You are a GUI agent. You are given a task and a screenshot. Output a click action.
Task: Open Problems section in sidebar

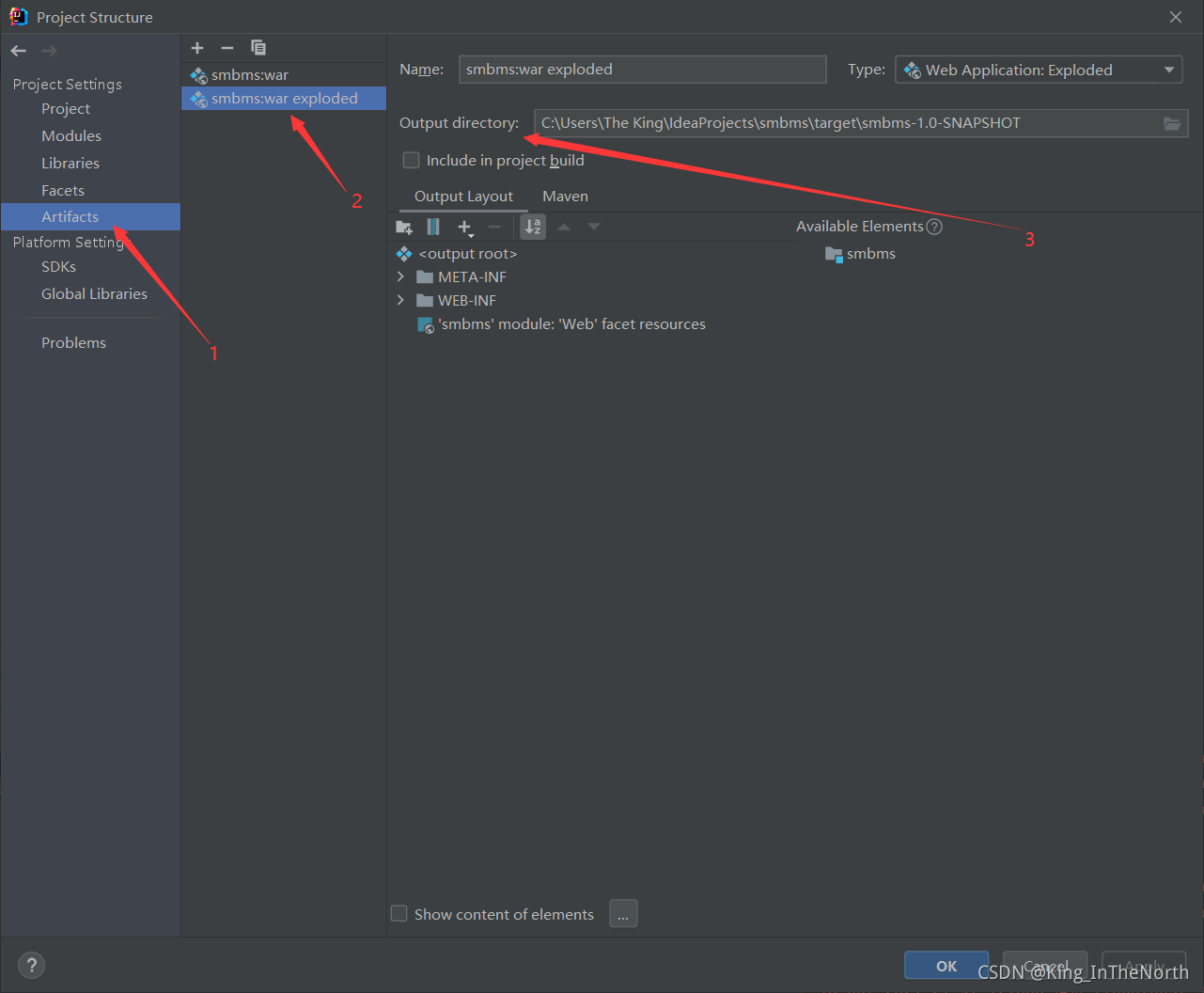pyautogui.click(x=73, y=343)
